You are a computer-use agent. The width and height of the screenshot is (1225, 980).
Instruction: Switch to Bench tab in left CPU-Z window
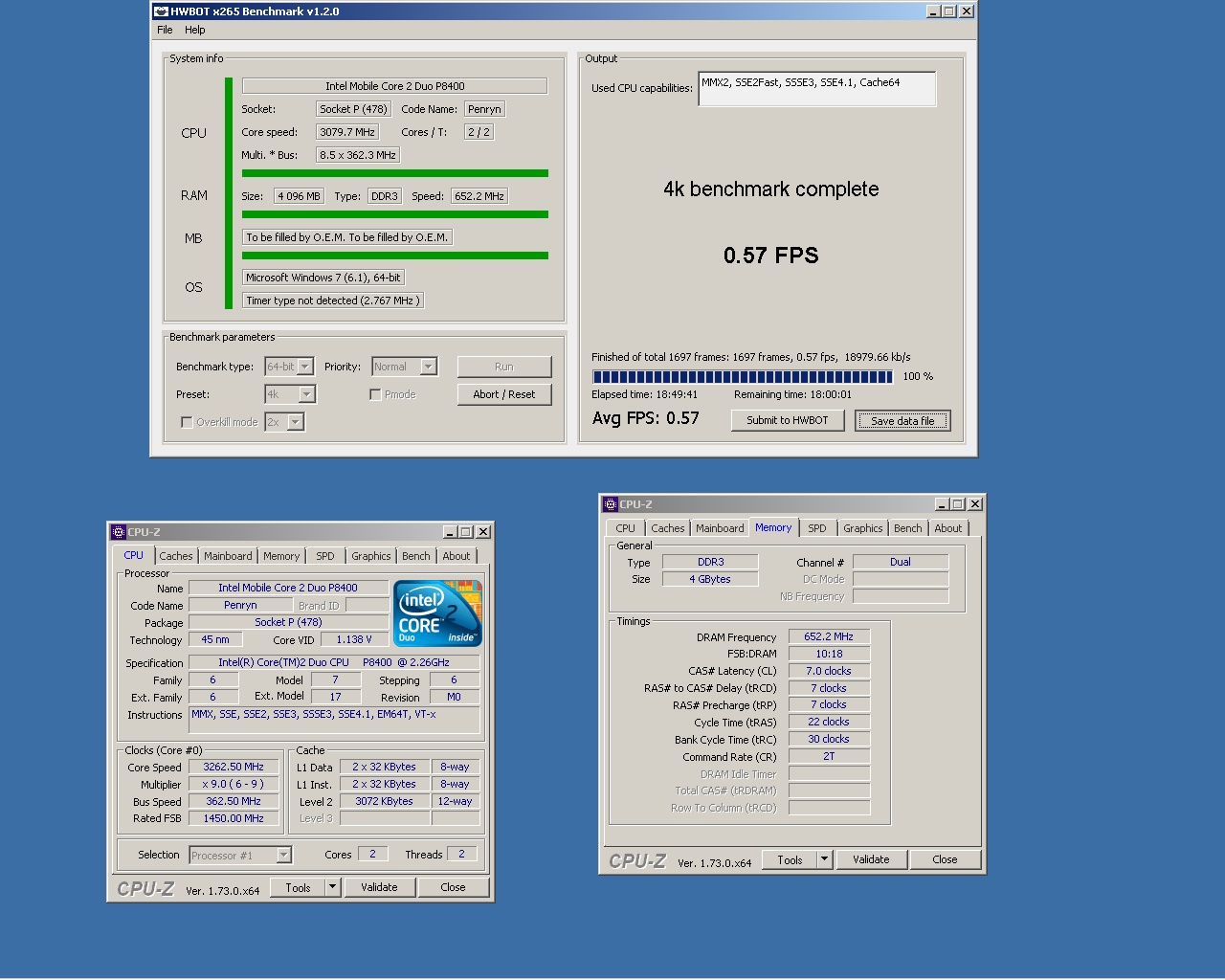coord(416,556)
